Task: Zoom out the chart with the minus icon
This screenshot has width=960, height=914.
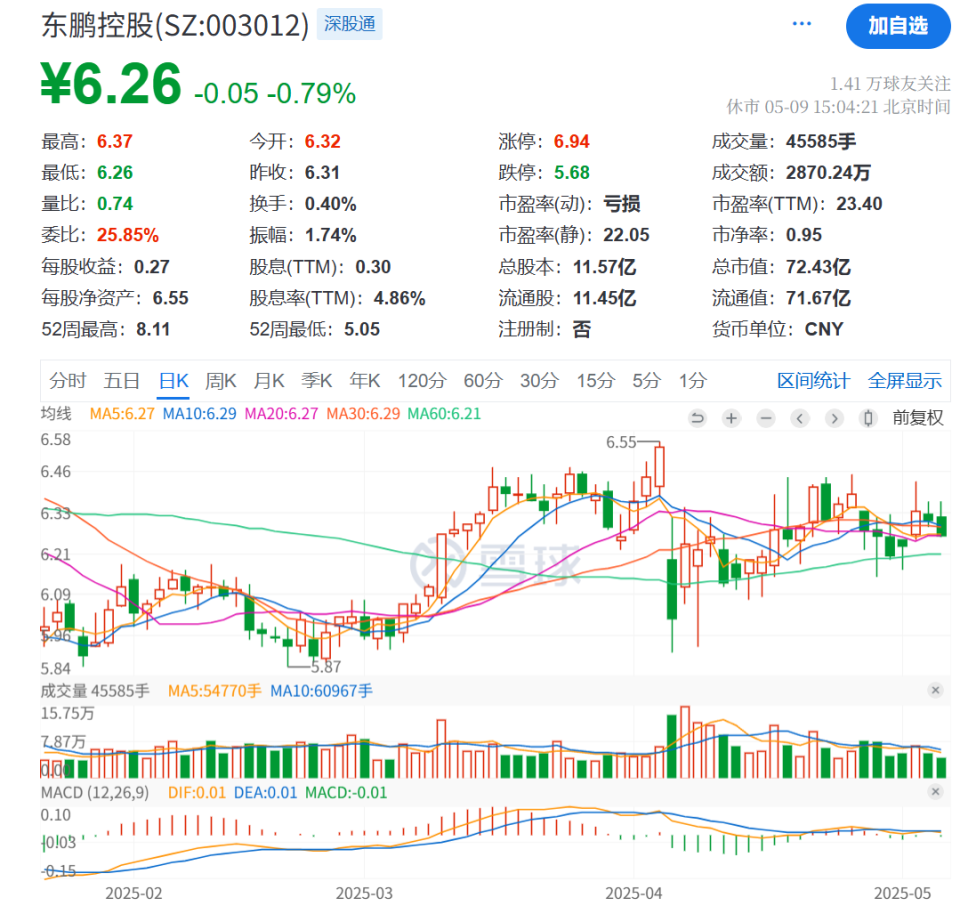Action: [x=765, y=418]
